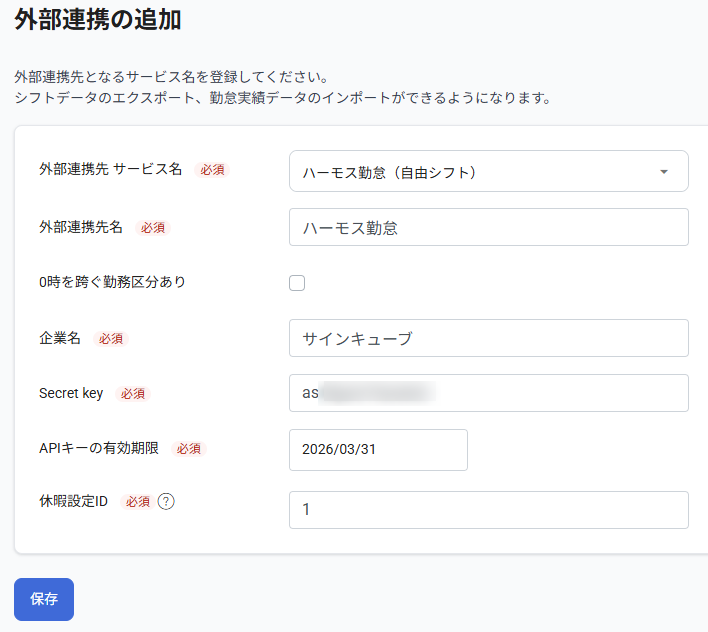Click the 休暇設定ID input showing 1
This screenshot has width=708, height=632.
(x=488, y=509)
